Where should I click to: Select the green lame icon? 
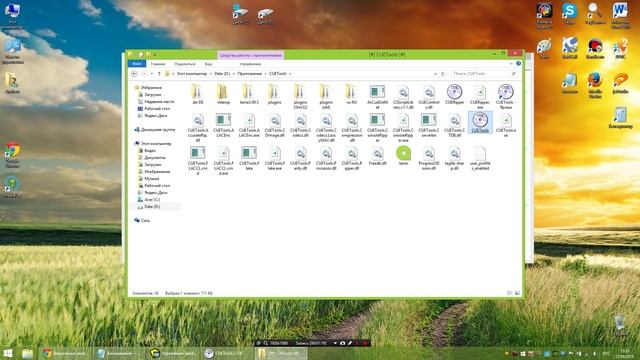coord(403,156)
